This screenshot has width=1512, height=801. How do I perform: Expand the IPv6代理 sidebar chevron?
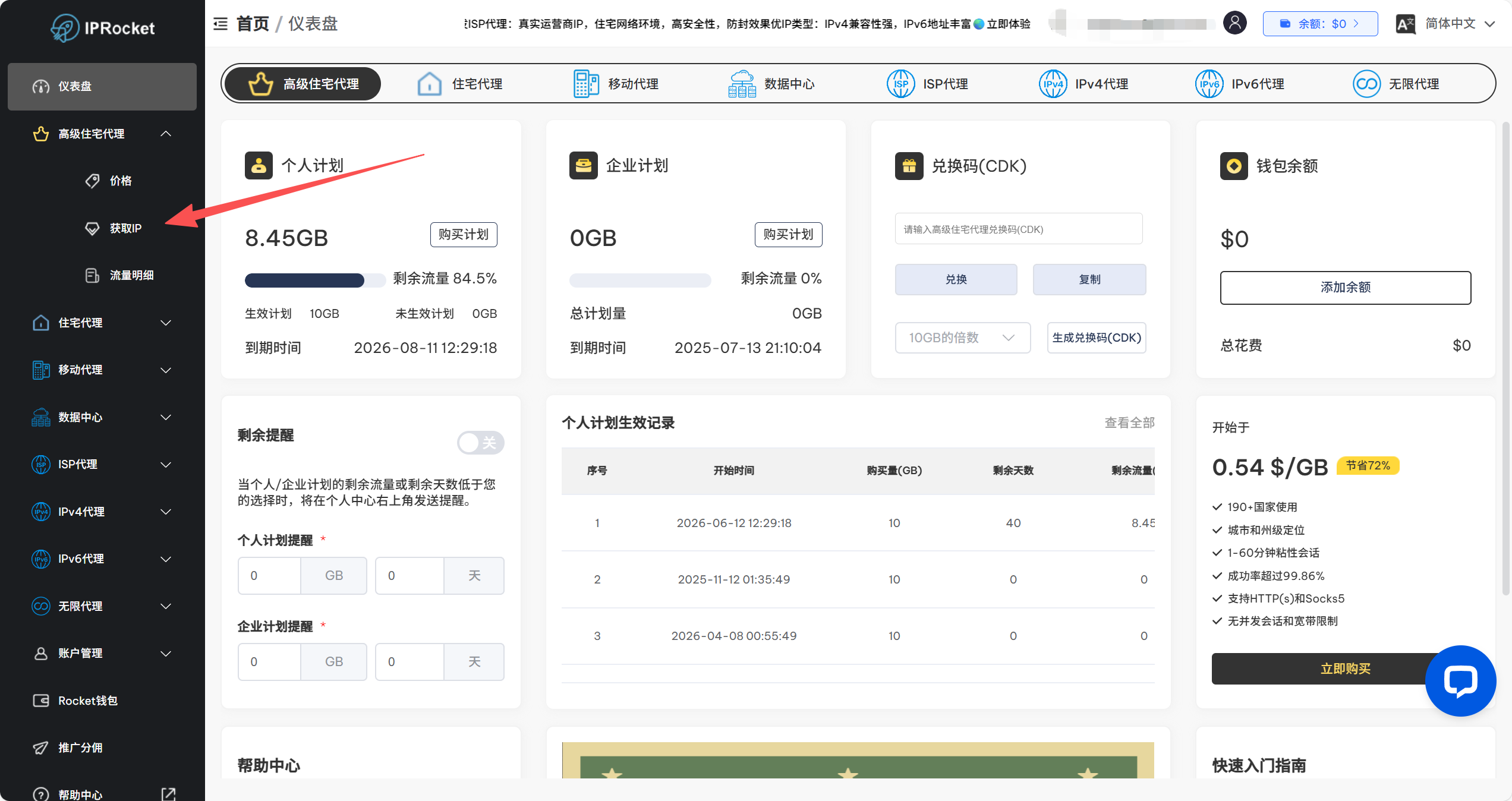[166, 559]
